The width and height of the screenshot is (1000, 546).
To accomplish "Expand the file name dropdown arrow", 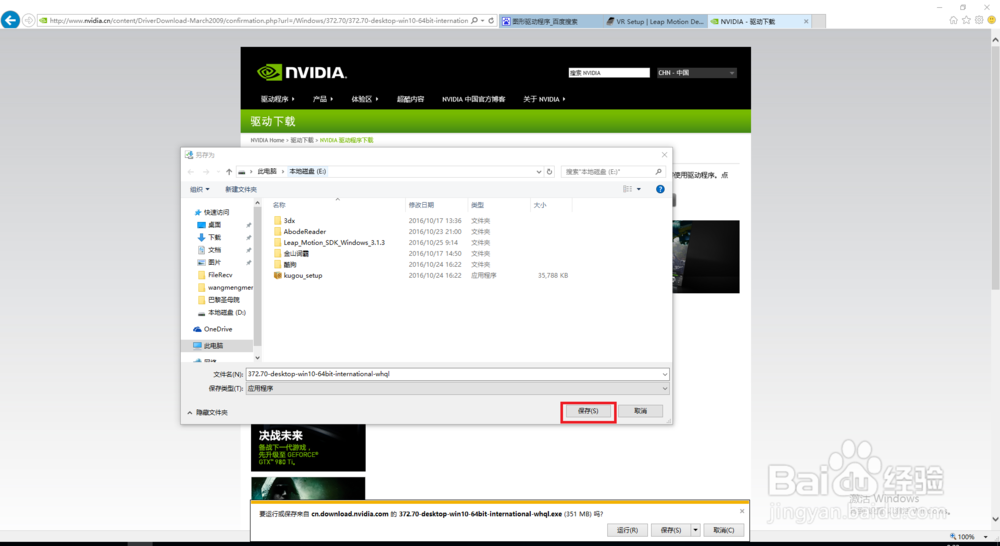I will 665,374.
